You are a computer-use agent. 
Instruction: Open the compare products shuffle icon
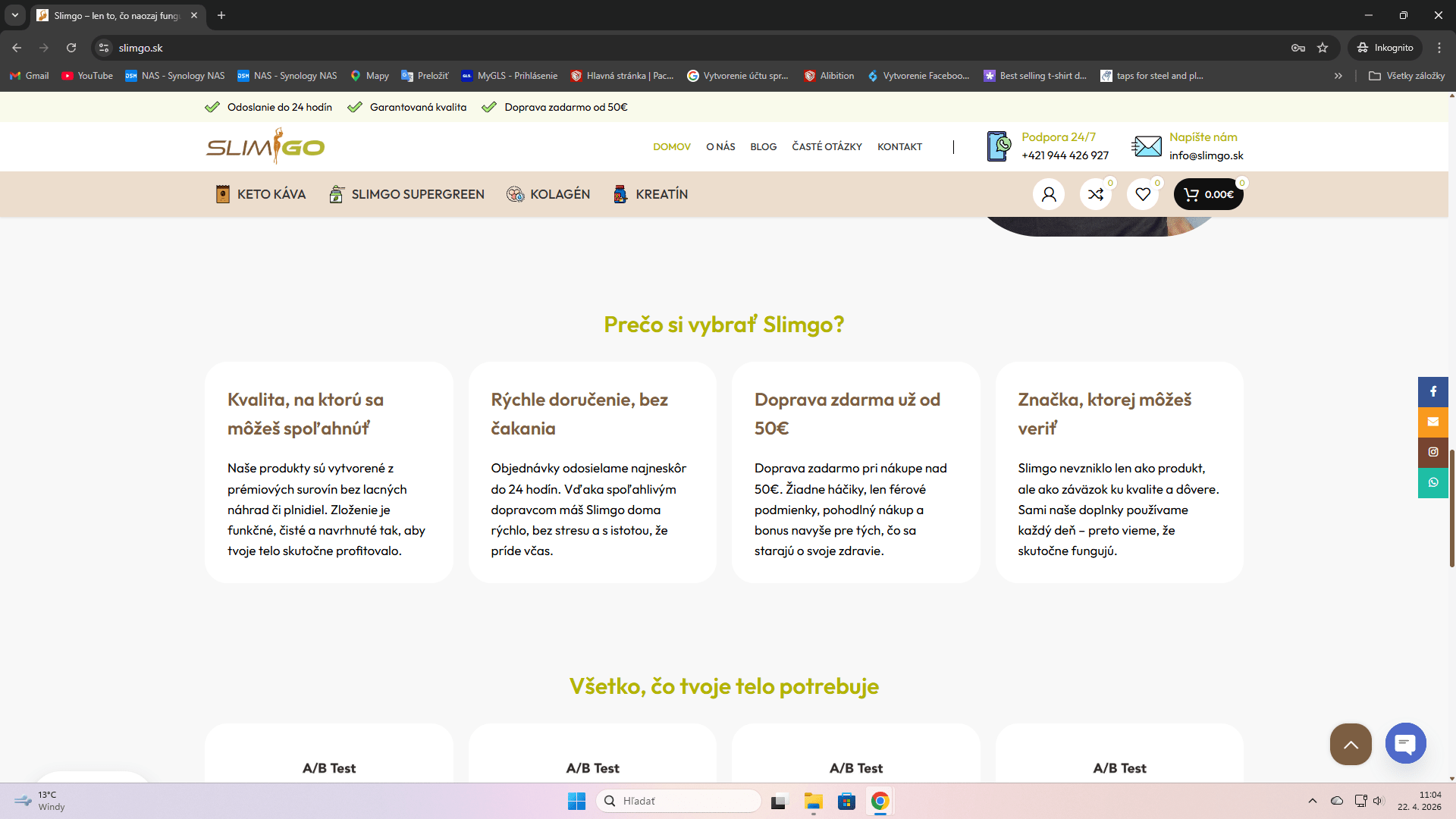(1096, 194)
